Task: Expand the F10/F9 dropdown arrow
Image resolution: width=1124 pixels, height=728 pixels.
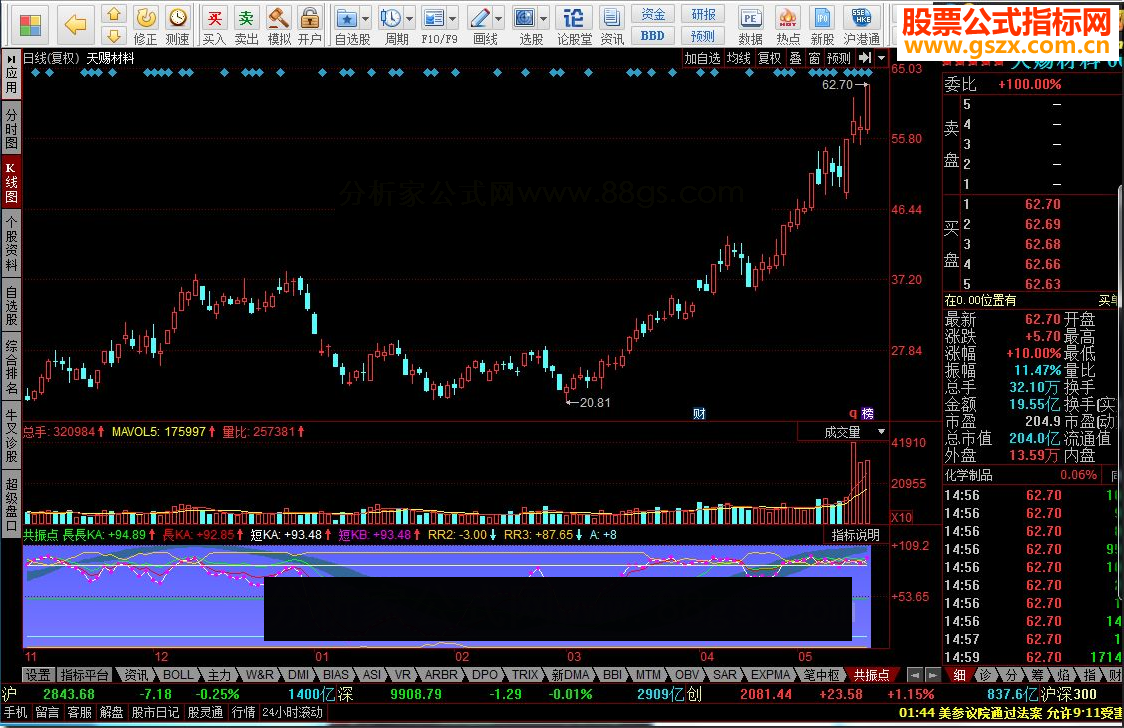Action: (x=453, y=19)
